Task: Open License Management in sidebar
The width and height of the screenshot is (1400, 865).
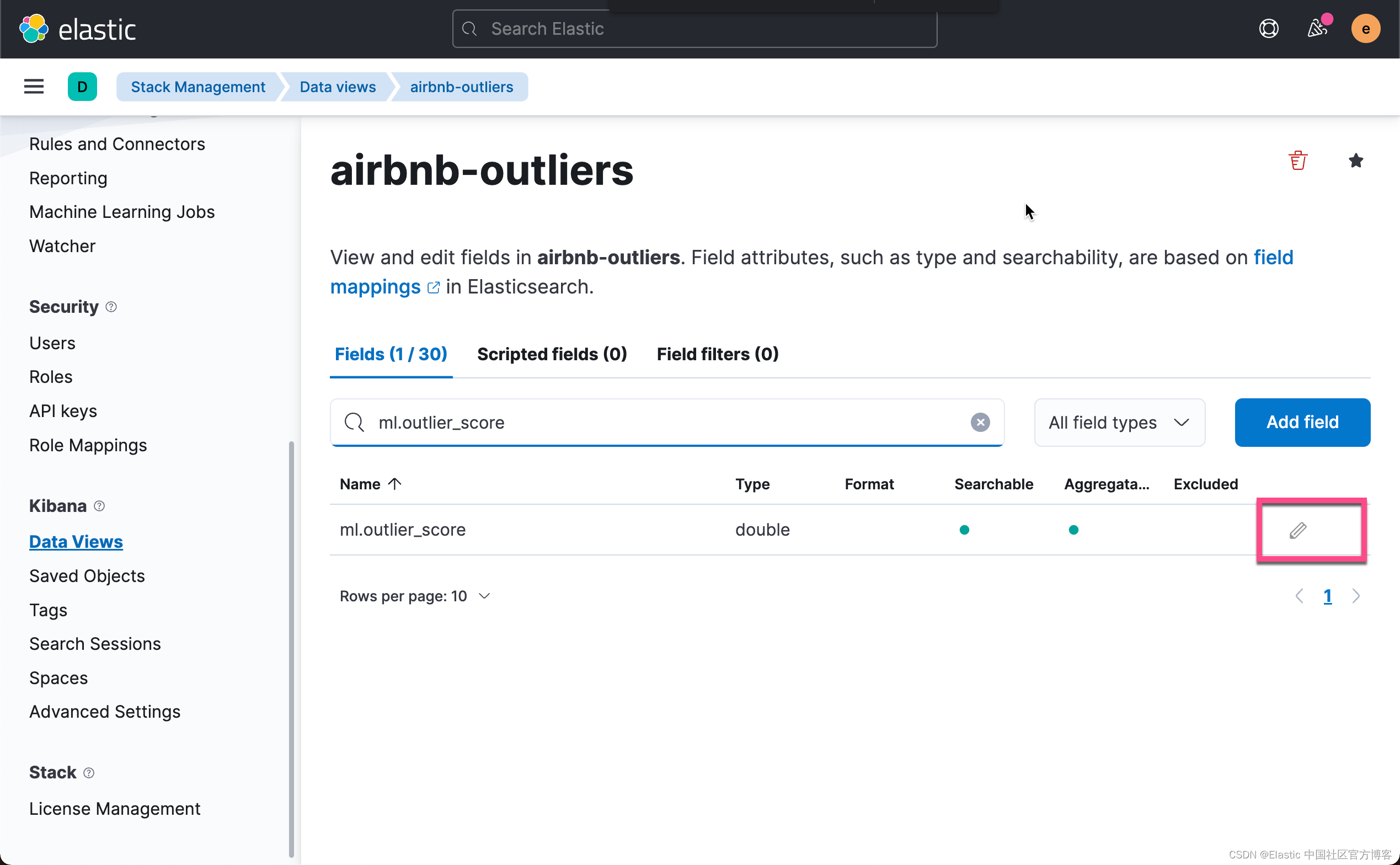Action: click(x=114, y=808)
